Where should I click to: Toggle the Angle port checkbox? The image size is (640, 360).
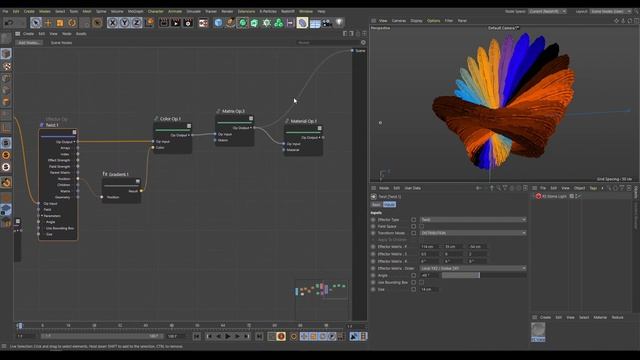pos(413,276)
